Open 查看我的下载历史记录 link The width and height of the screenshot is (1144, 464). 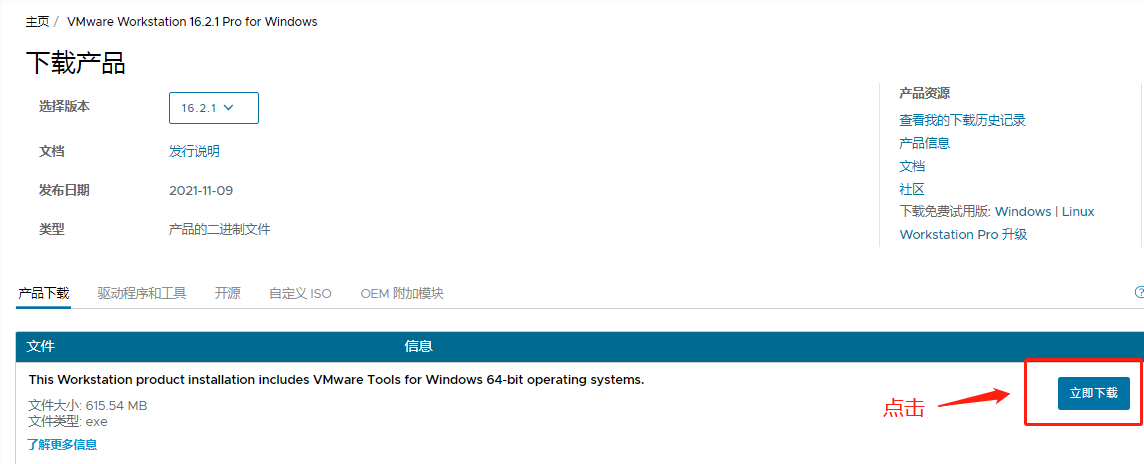coord(962,120)
